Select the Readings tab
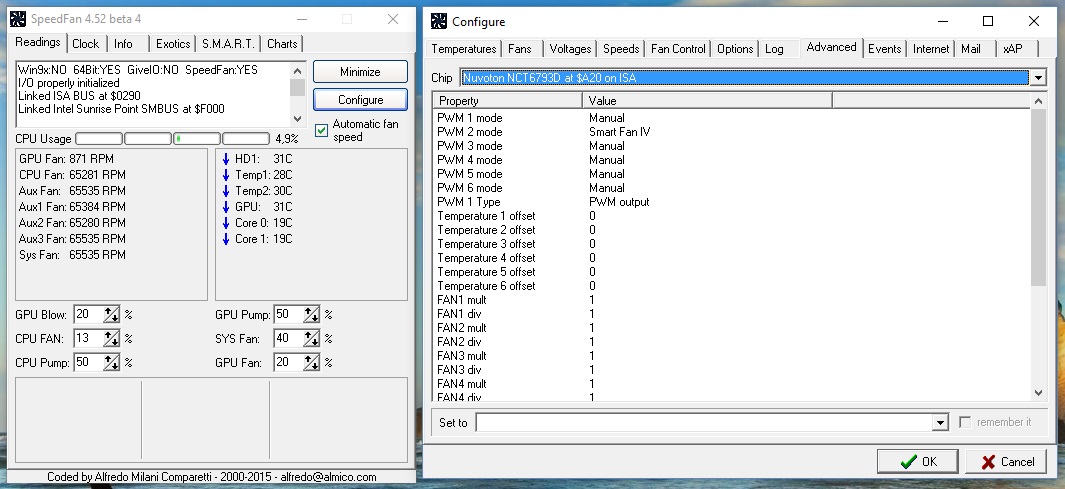 (x=38, y=42)
